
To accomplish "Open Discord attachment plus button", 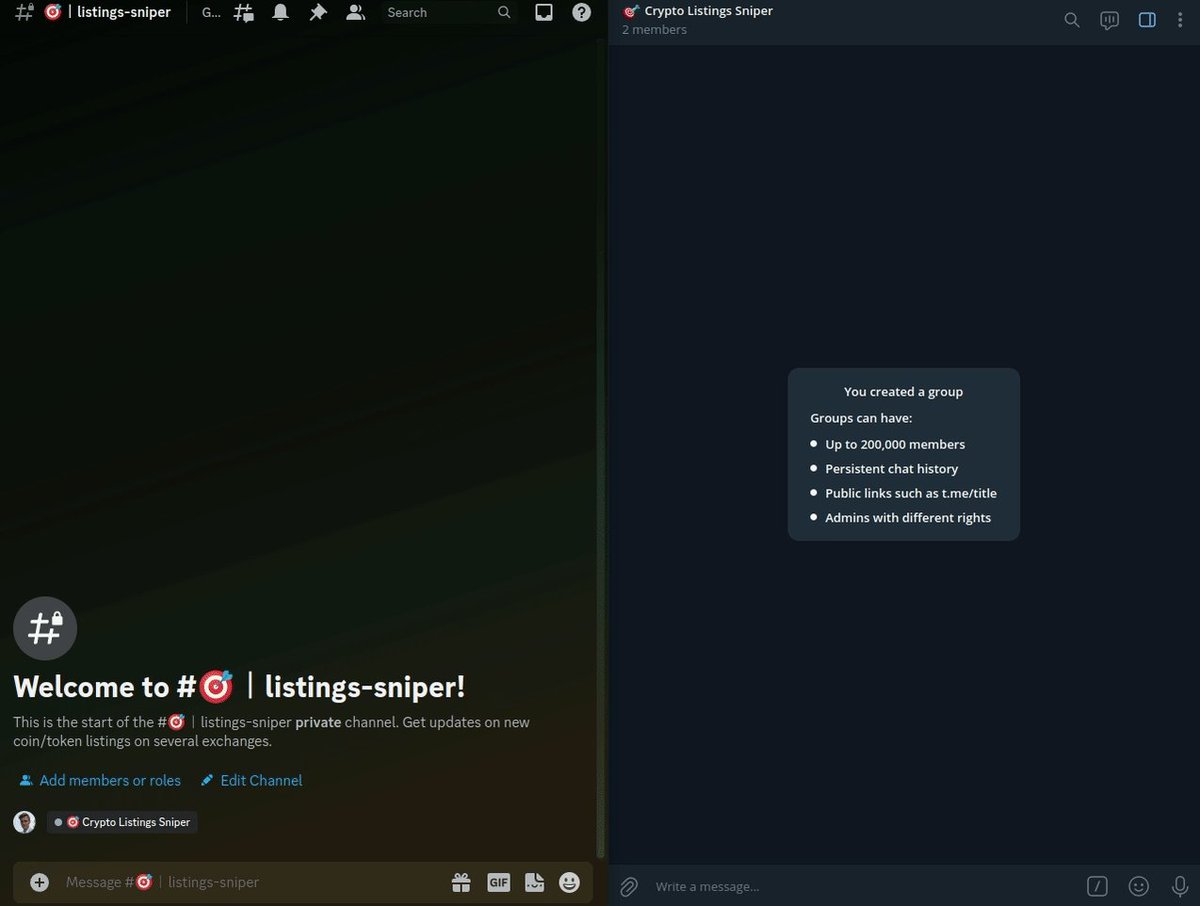I will (39, 882).
